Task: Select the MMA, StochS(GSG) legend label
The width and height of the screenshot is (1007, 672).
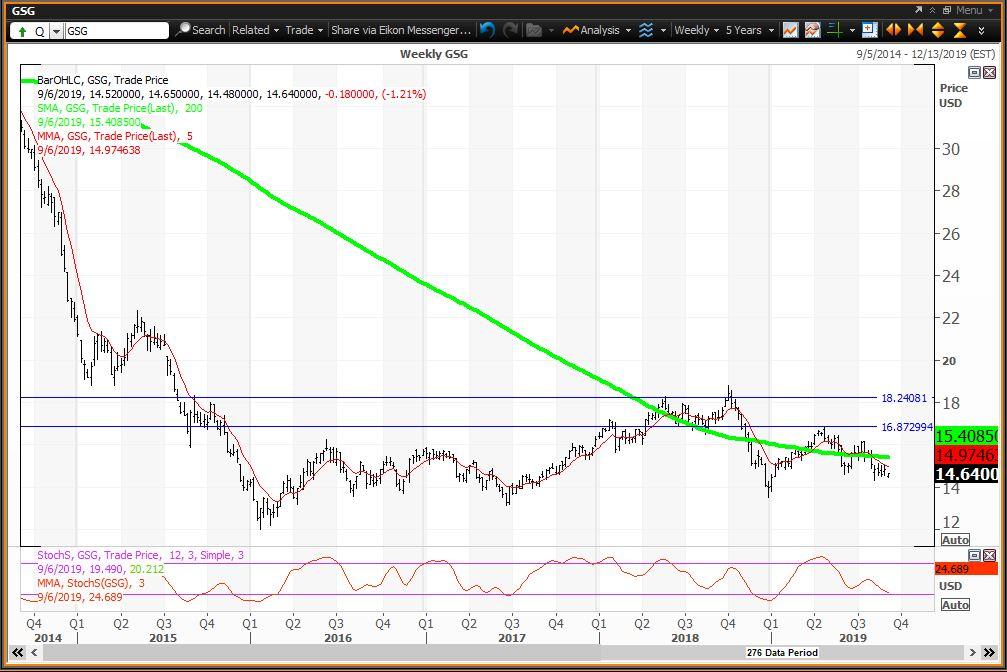Action: coord(91,583)
